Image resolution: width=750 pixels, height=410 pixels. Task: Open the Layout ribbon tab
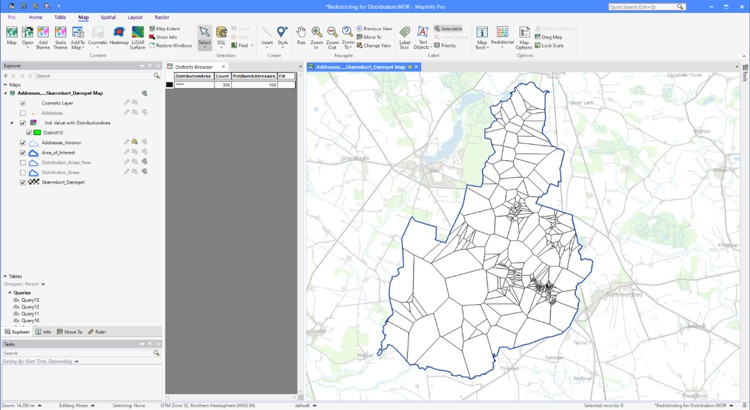tap(135, 17)
